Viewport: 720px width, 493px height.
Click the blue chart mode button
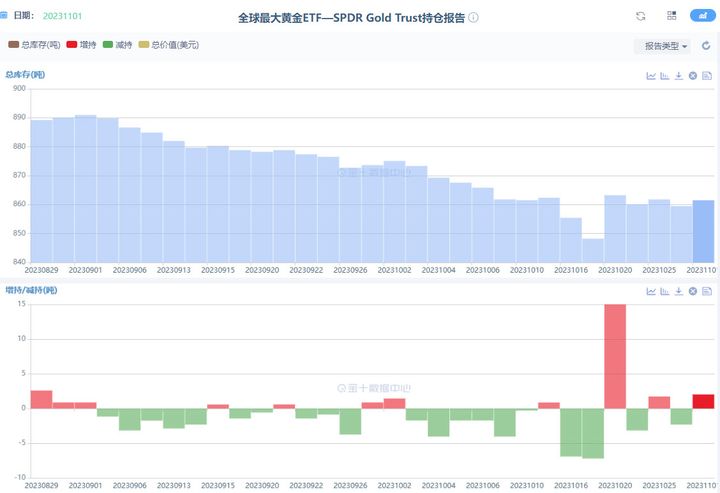point(702,17)
